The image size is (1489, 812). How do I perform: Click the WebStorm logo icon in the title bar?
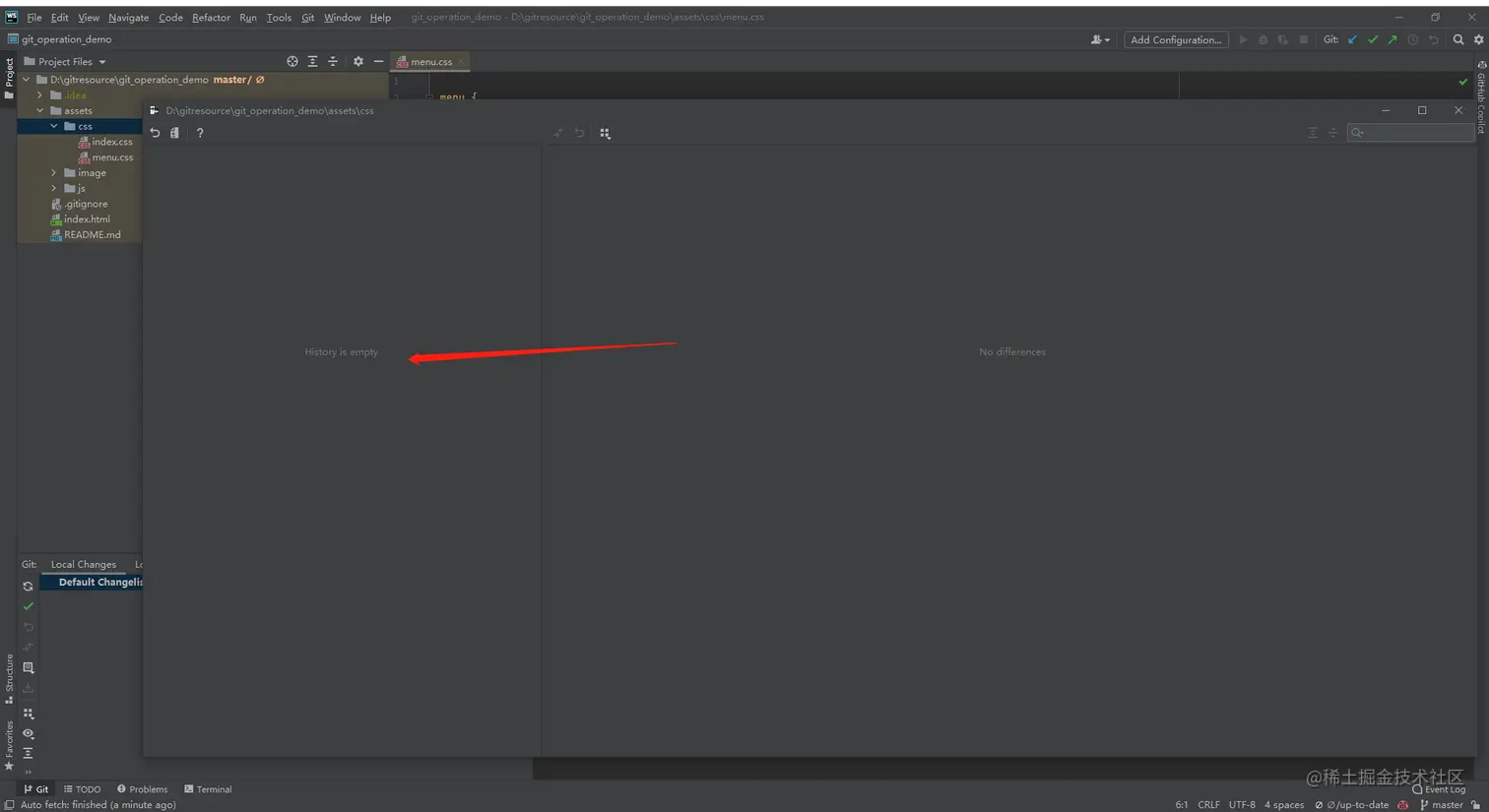coord(12,17)
